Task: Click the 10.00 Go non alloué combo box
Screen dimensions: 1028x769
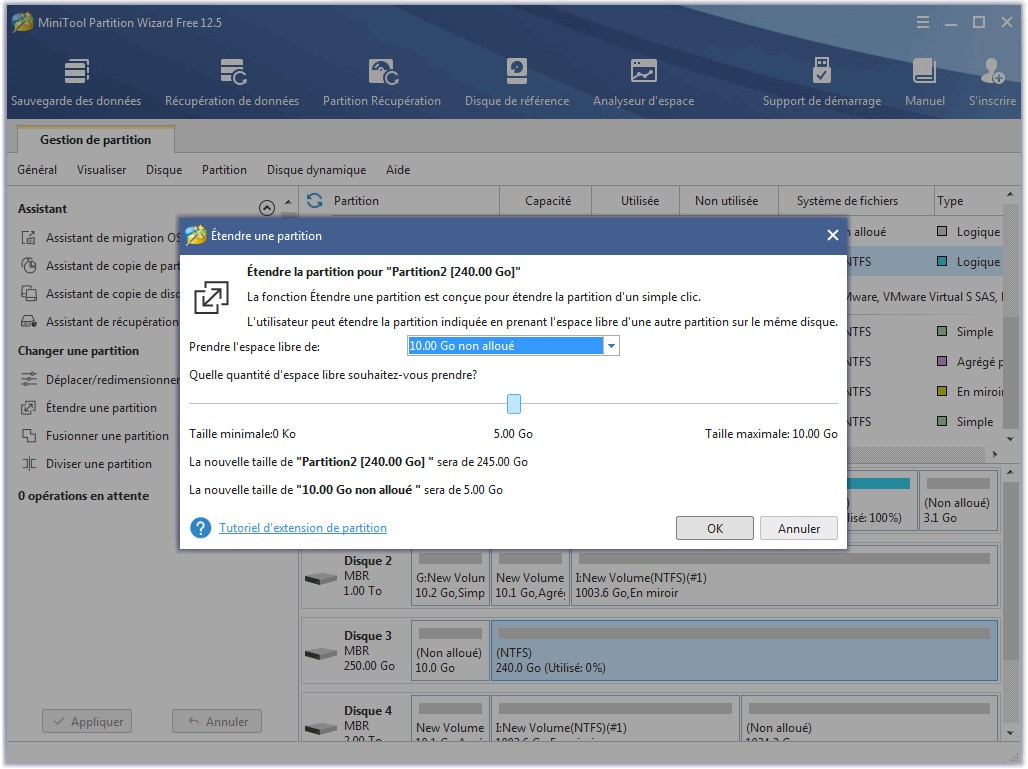Action: 513,346
